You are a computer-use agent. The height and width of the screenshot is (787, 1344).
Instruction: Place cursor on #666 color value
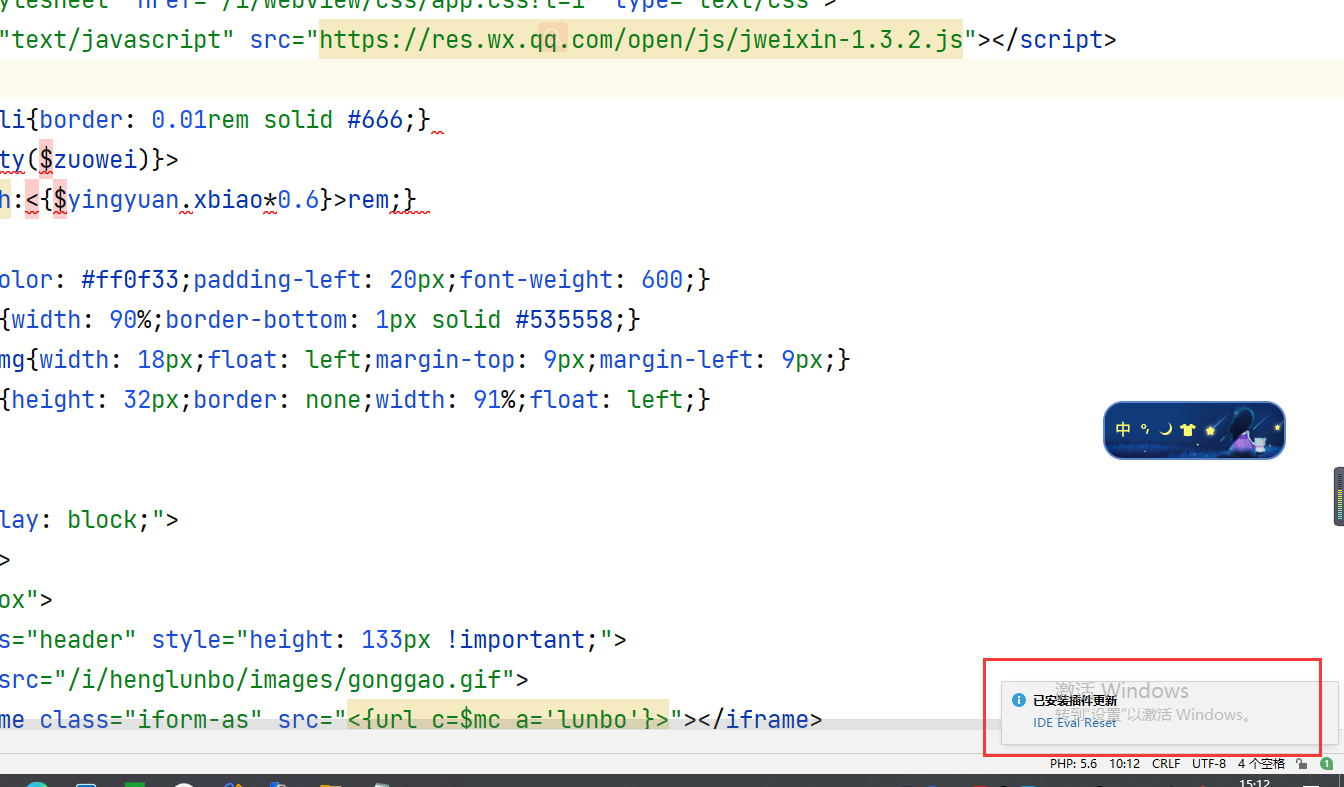(x=375, y=120)
